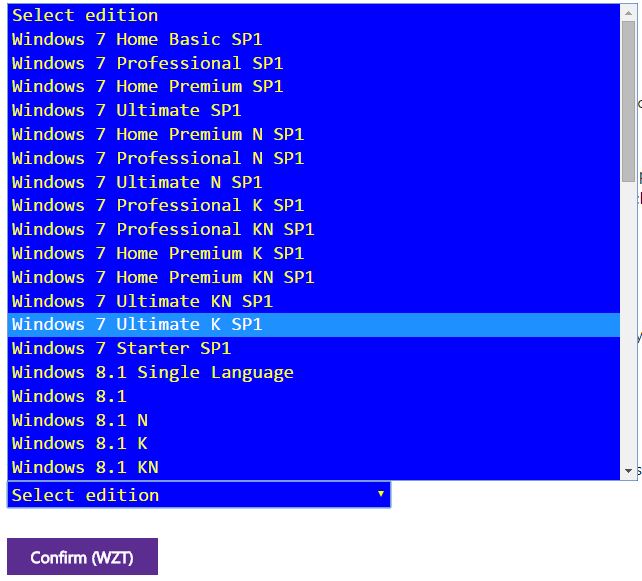Pick Windows 7 Home Premium SP1

coord(314,86)
